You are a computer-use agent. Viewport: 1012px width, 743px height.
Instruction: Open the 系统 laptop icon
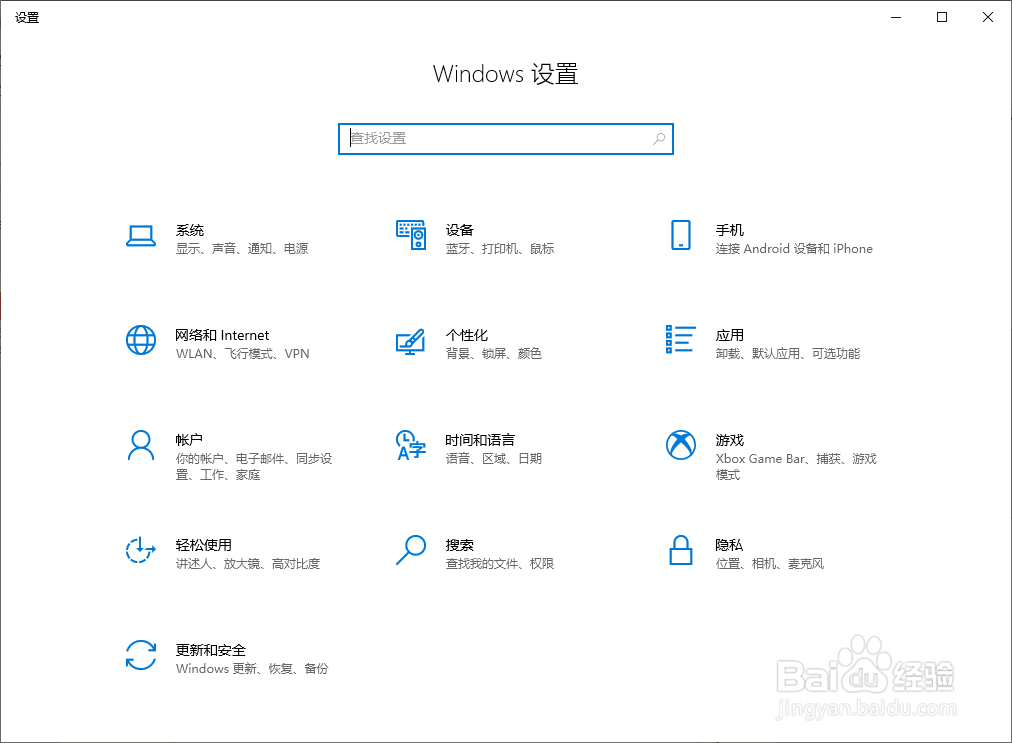pyautogui.click(x=141, y=236)
